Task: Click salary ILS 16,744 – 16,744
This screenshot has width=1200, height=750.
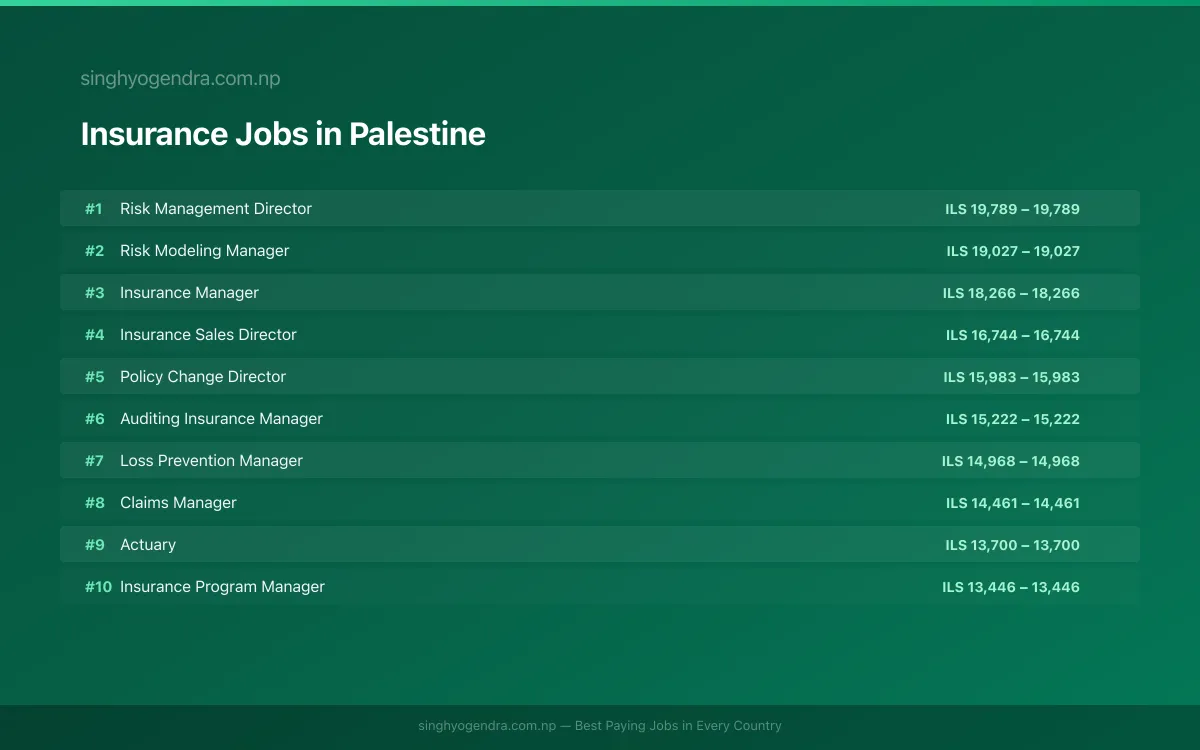Action: tap(1013, 335)
